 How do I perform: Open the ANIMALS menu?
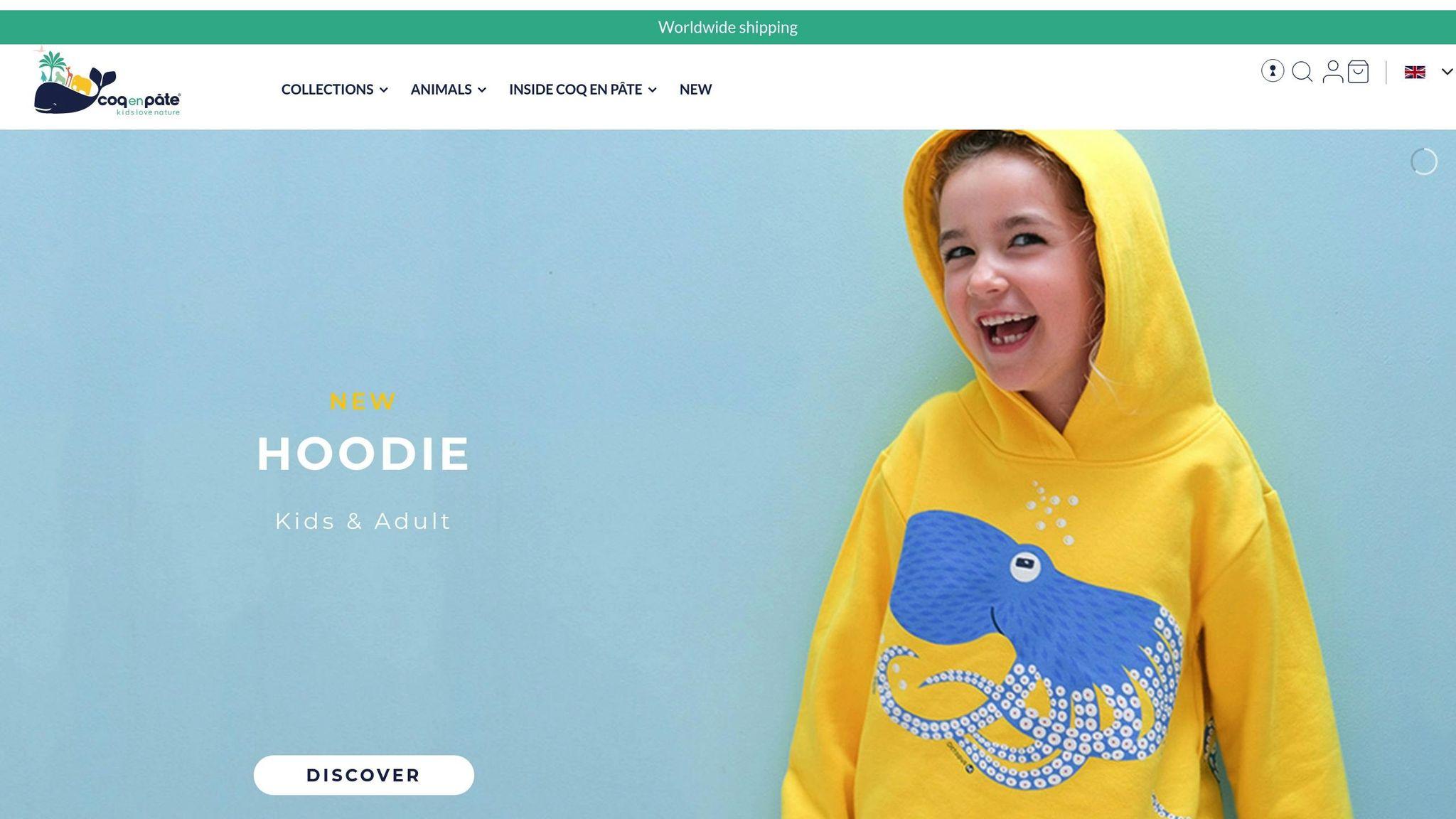tap(441, 90)
